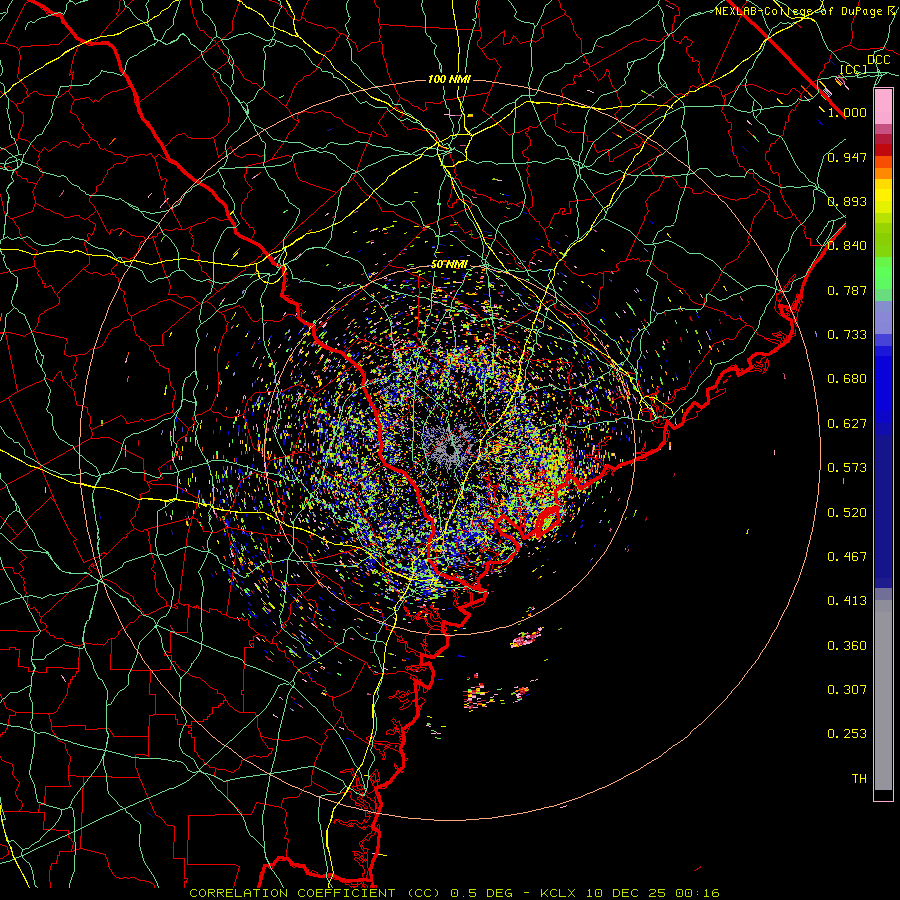Click the TH threshold label

click(859, 779)
